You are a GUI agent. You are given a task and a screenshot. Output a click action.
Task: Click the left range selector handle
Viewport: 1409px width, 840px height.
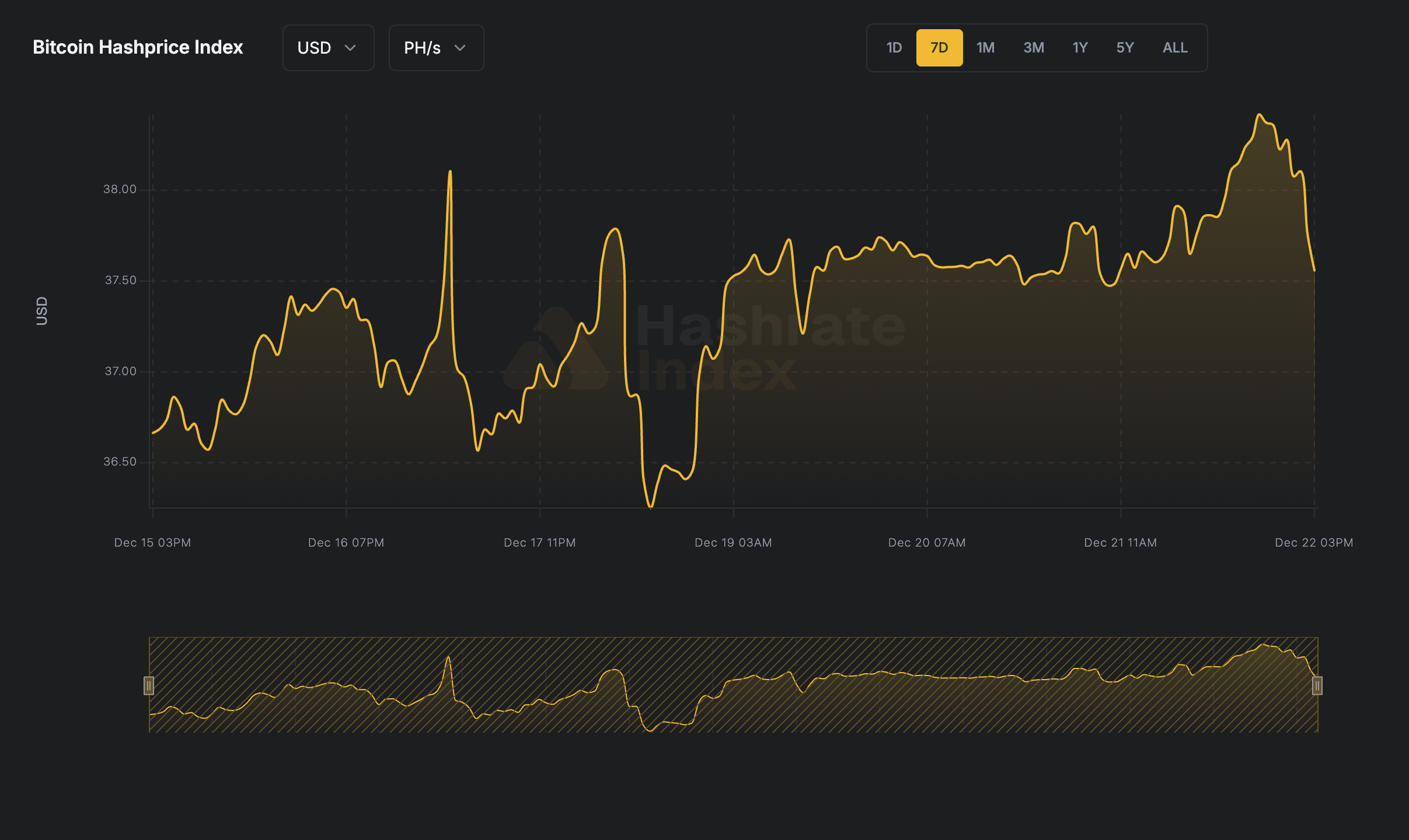click(x=149, y=687)
